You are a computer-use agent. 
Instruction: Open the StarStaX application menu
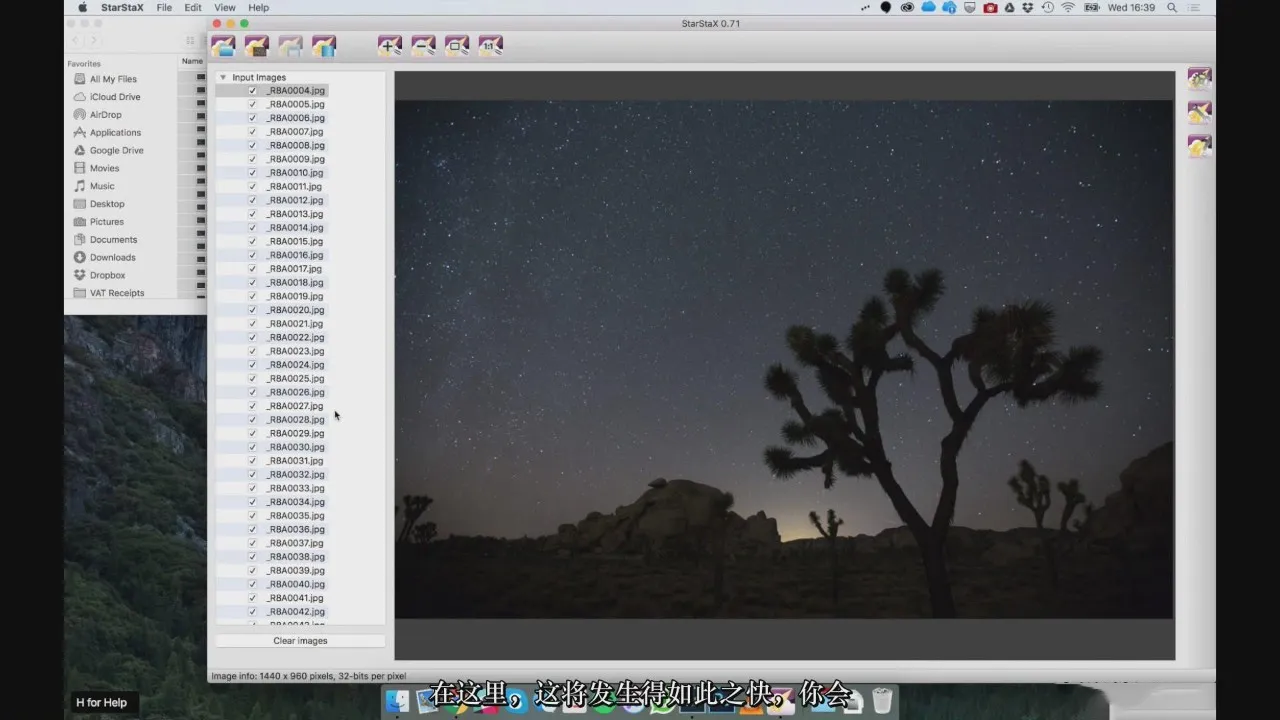click(122, 8)
